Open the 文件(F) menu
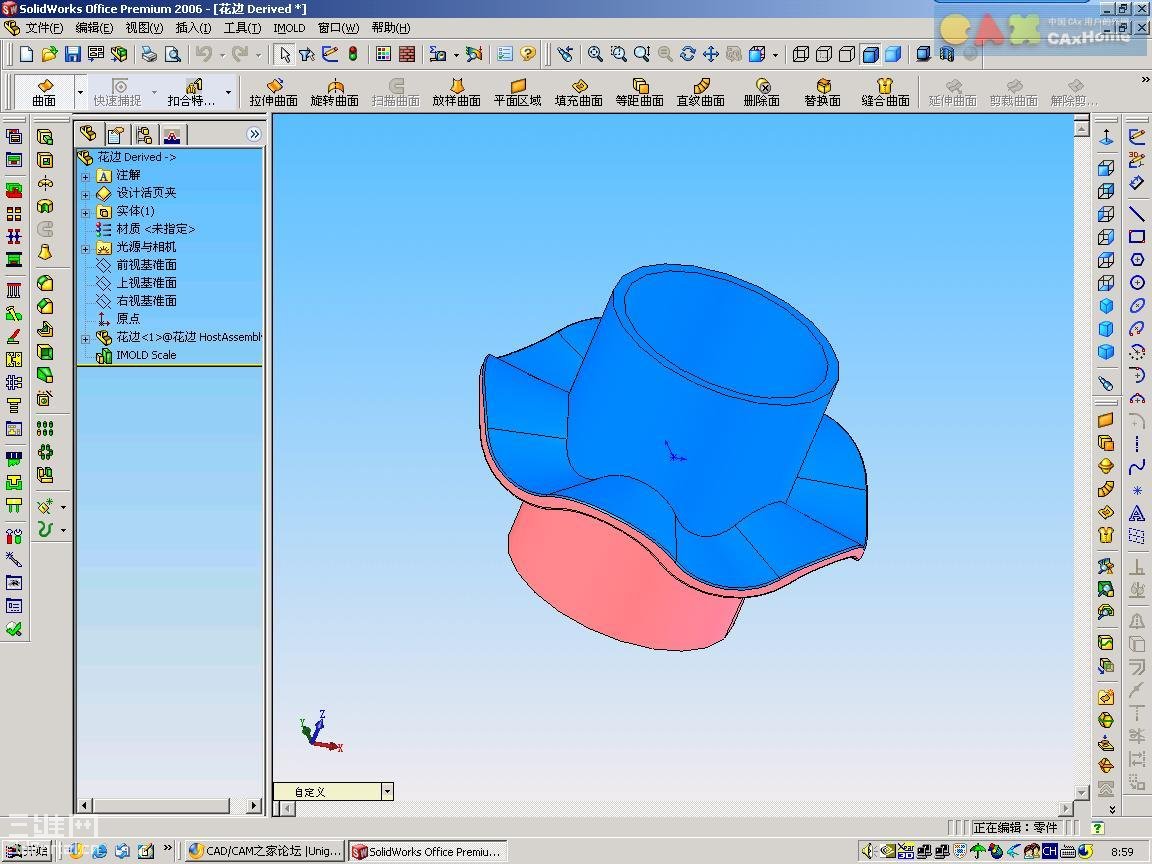This screenshot has width=1152, height=864. click(44, 28)
